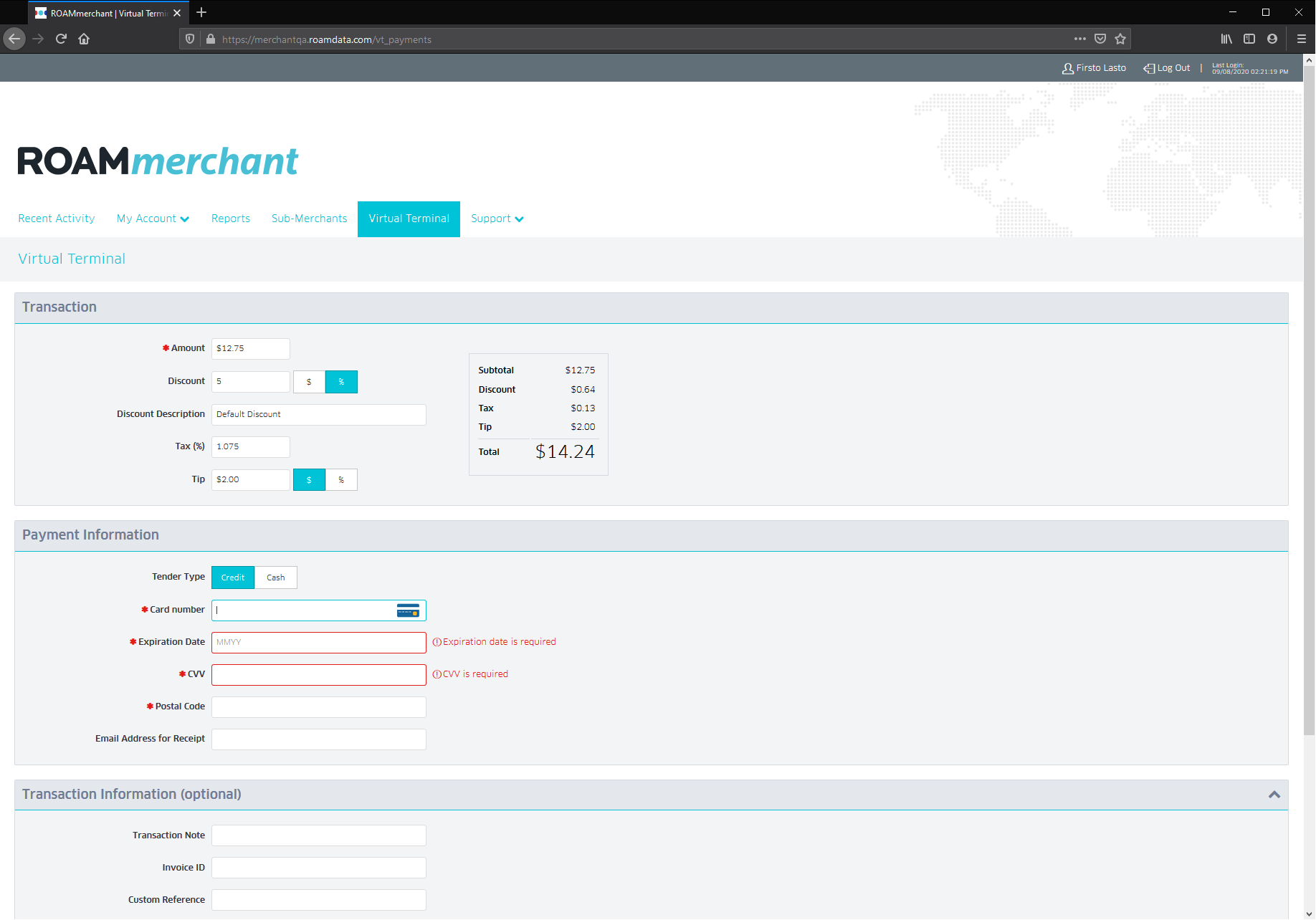Expand the Support dropdown menu
The height and width of the screenshot is (920, 1316).
(x=497, y=219)
